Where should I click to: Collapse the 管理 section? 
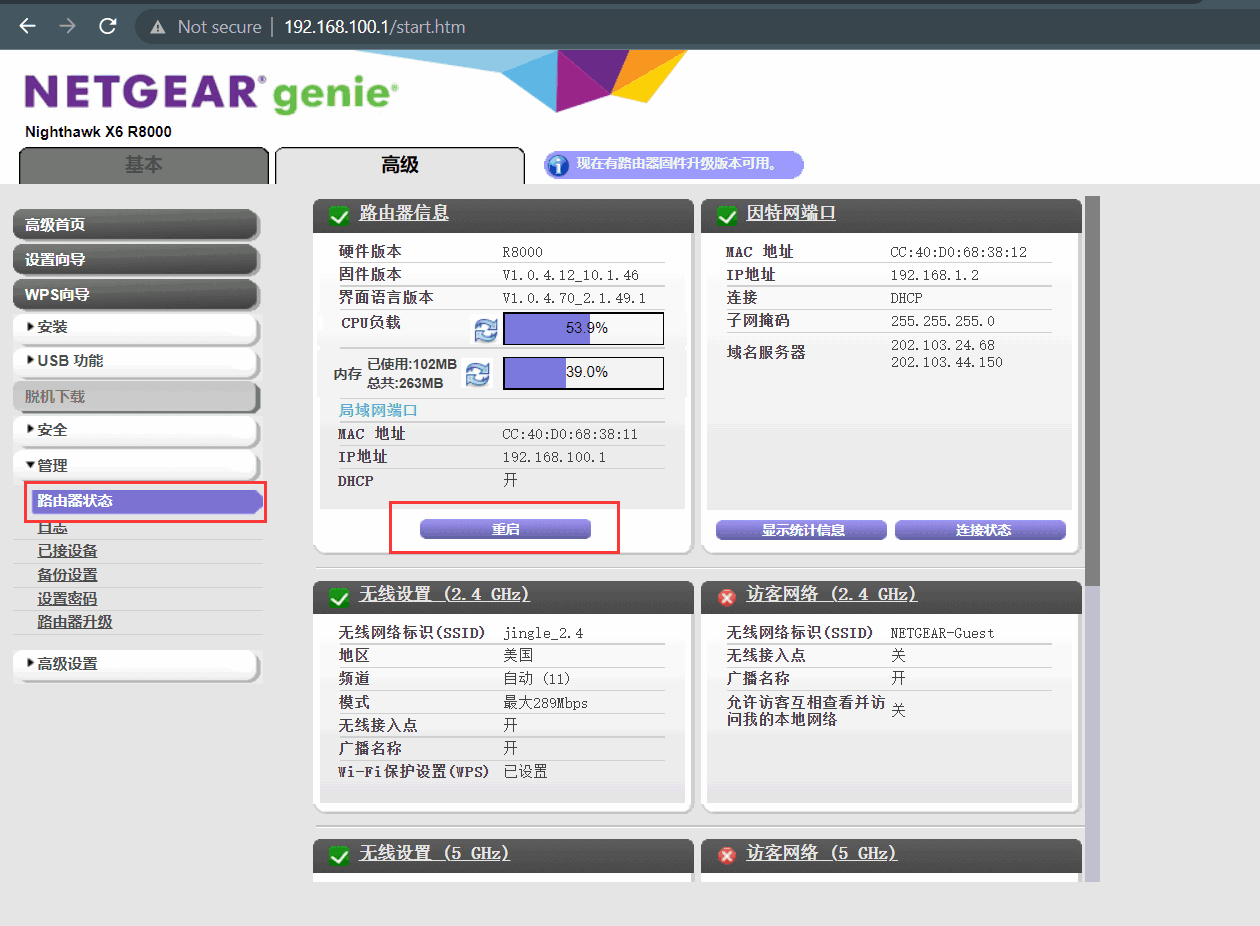pyautogui.click(x=136, y=465)
